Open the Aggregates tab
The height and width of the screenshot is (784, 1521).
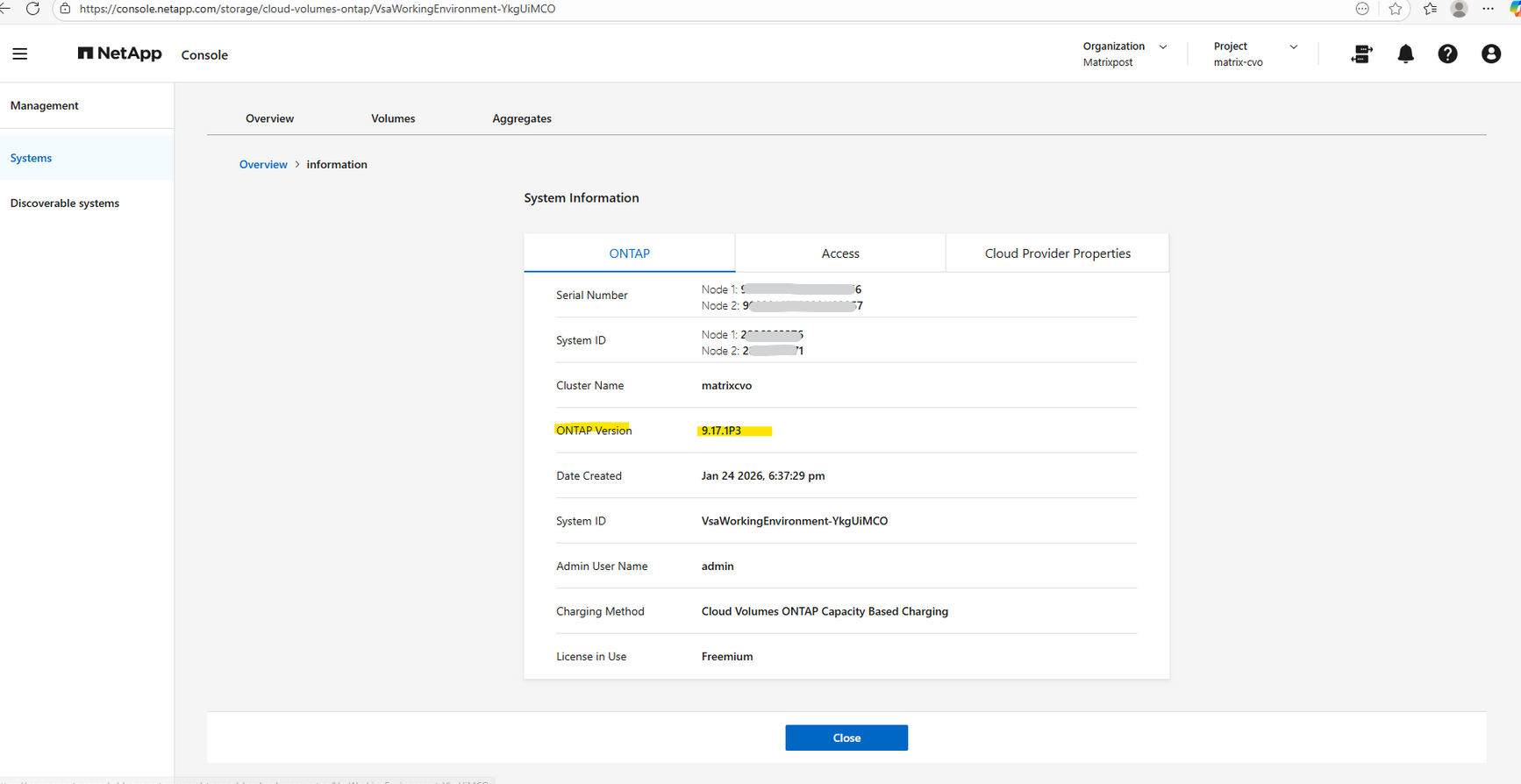pyautogui.click(x=522, y=118)
